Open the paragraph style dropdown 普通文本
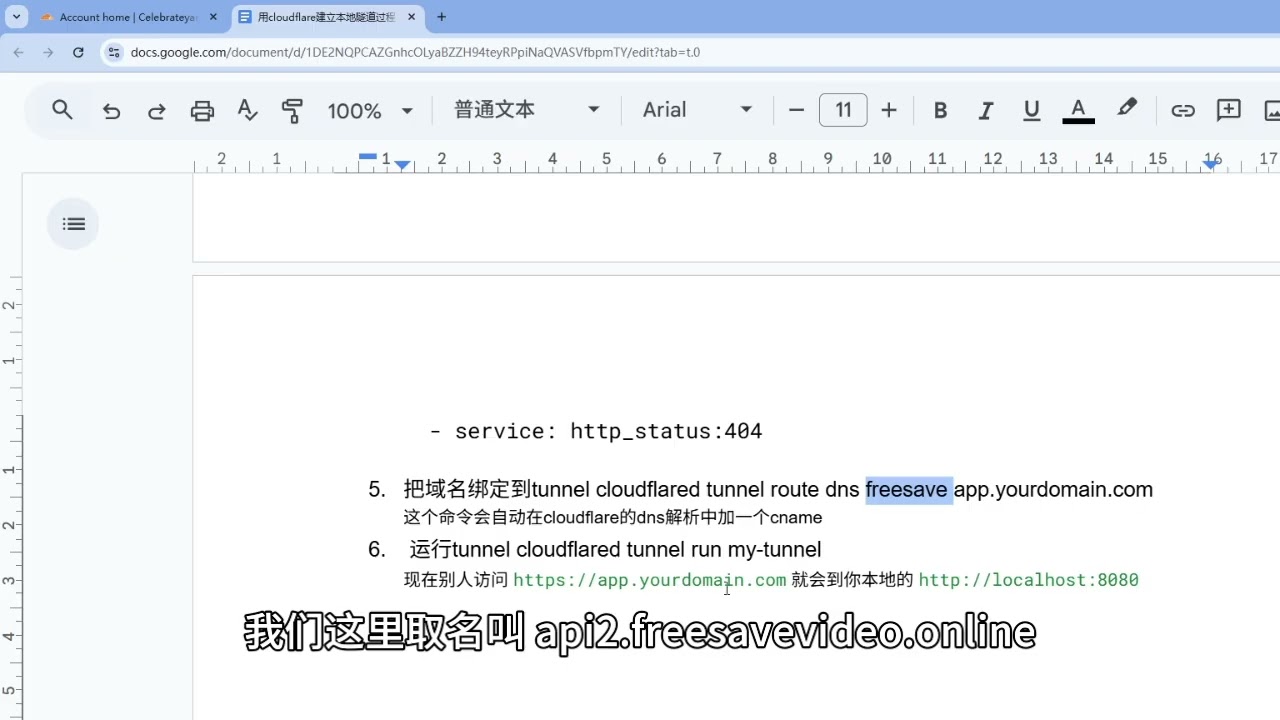This screenshot has width=1280, height=720. [x=526, y=110]
